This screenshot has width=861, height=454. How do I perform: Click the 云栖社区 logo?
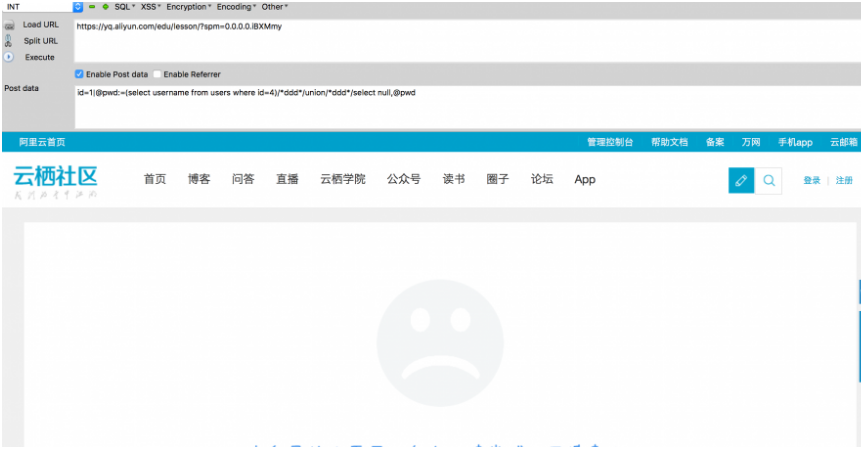[55, 182]
